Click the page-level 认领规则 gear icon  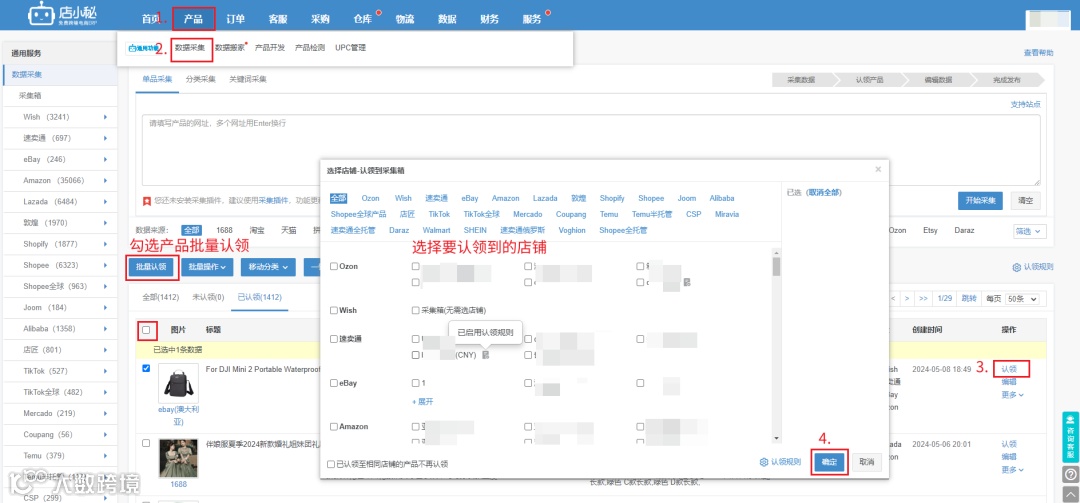tap(1016, 267)
